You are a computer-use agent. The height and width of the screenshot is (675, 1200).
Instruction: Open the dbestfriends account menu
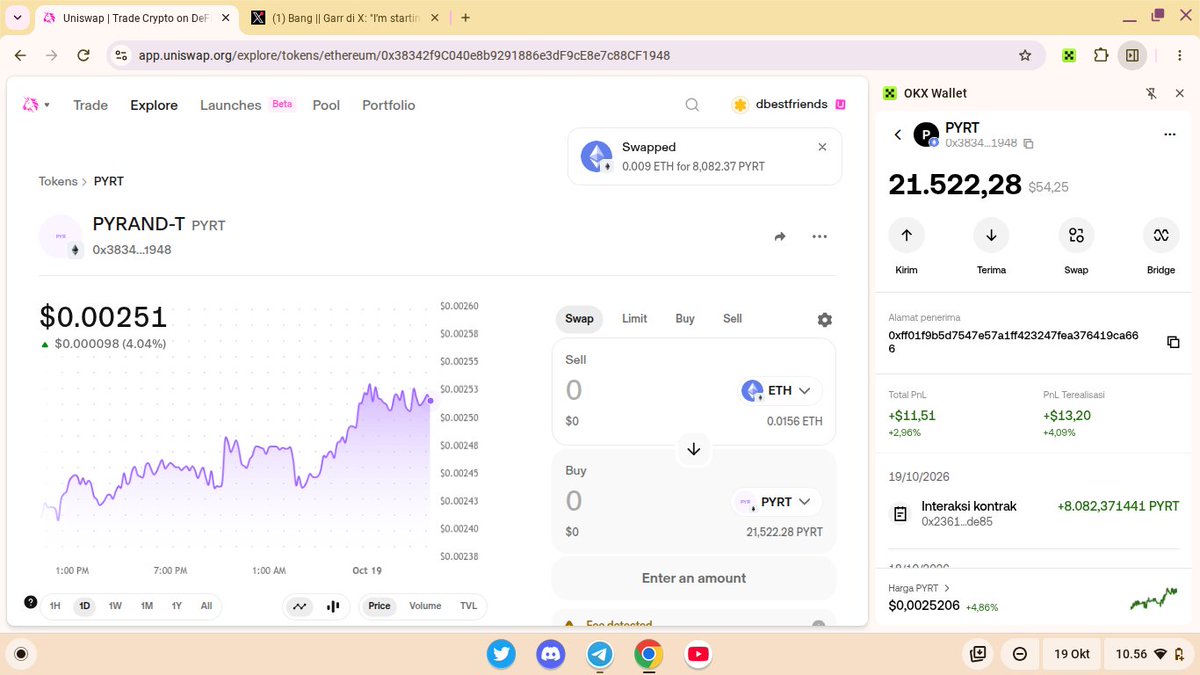(x=790, y=105)
